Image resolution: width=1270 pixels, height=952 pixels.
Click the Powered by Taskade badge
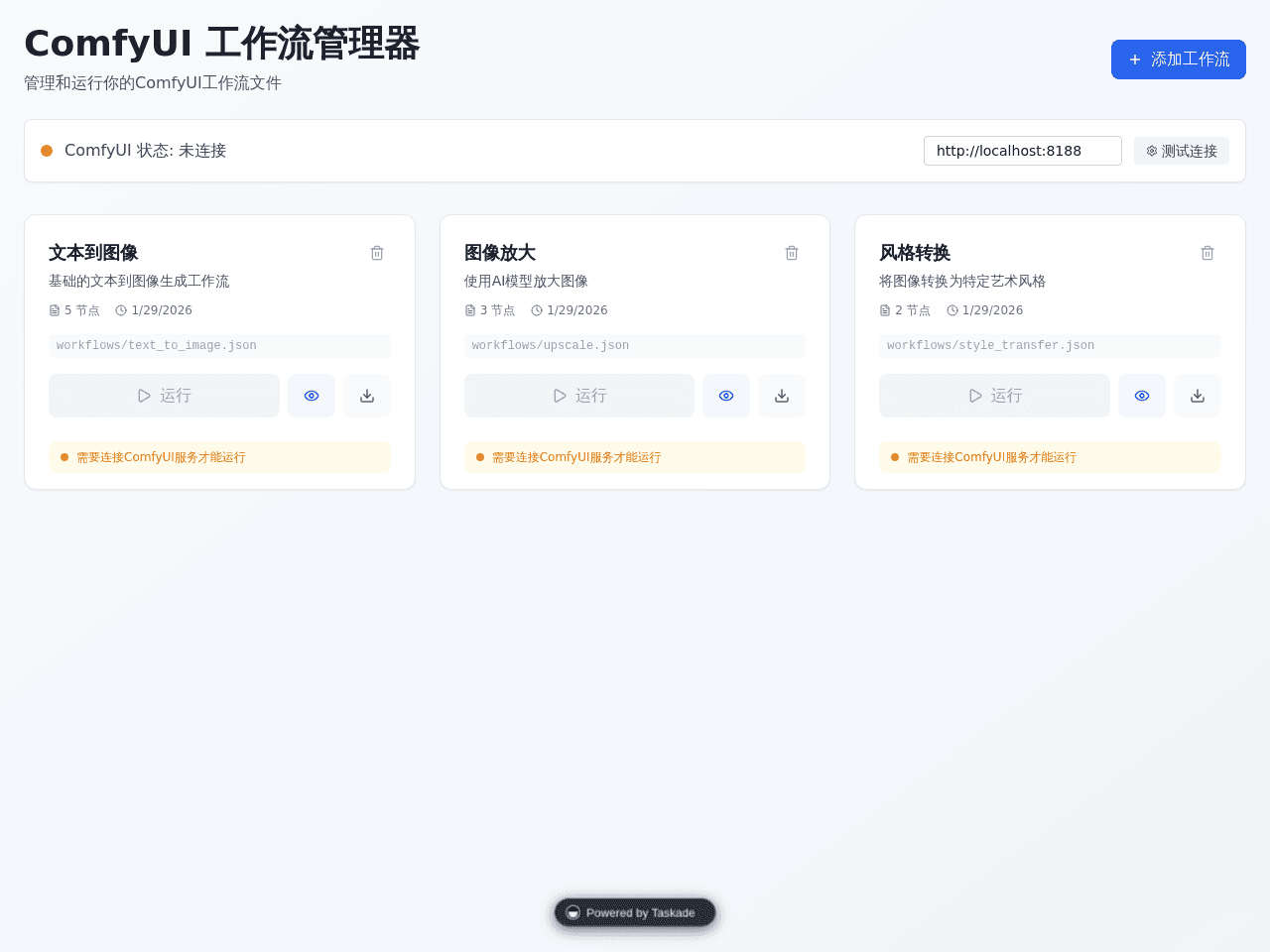(635, 912)
